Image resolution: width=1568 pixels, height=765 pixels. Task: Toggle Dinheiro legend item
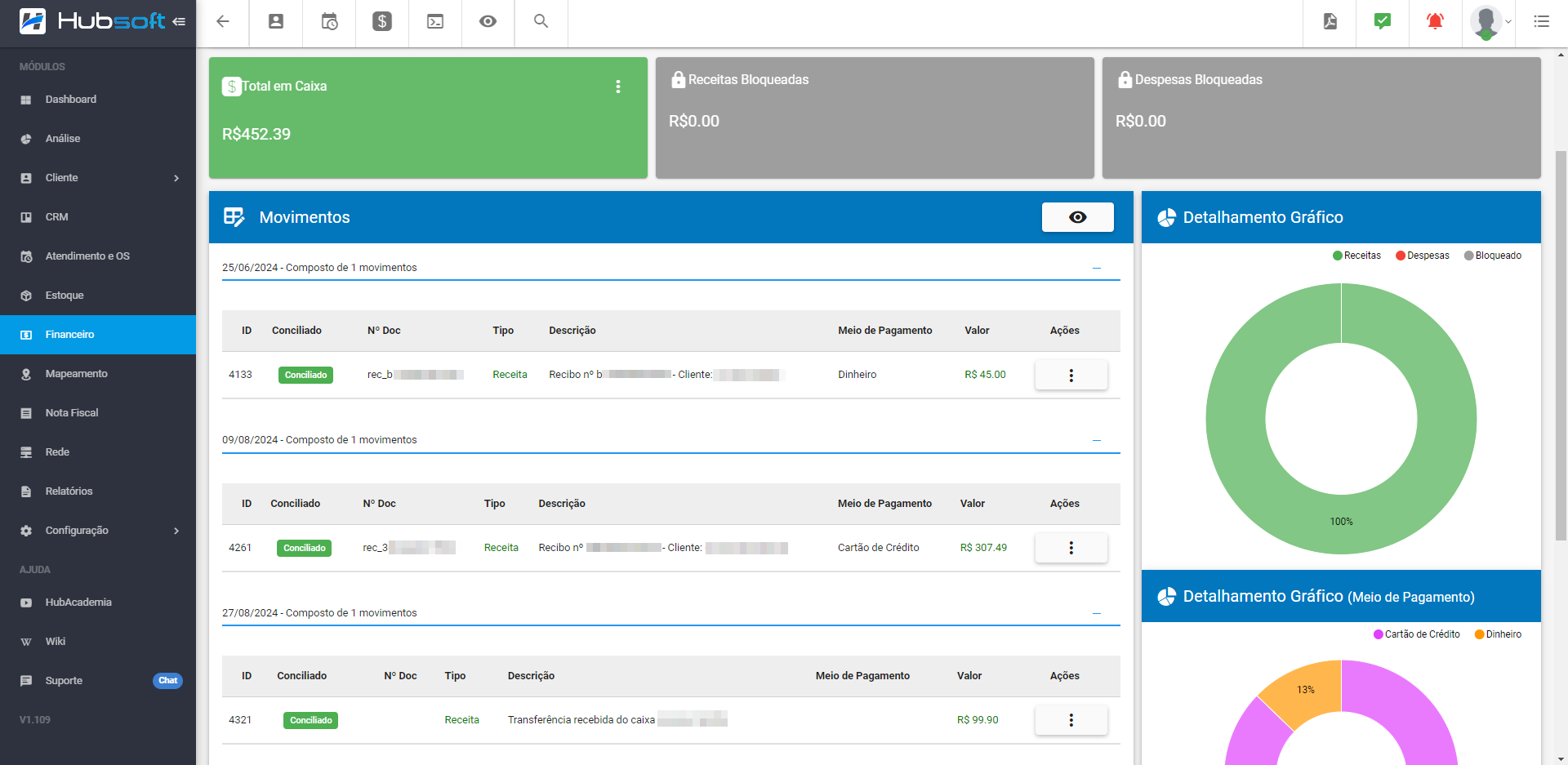click(x=1498, y=634)
